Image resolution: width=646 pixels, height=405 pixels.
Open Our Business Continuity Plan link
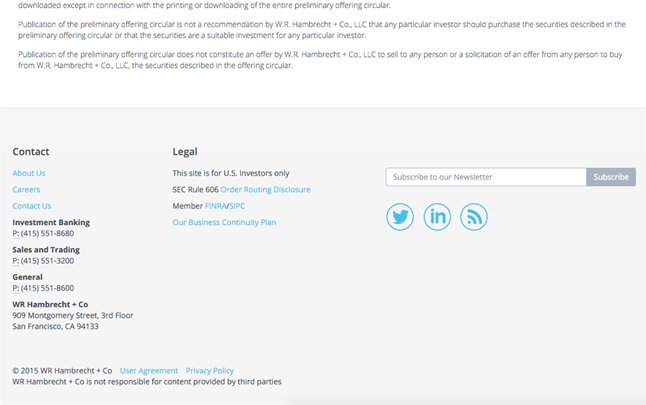pos(224,222)
